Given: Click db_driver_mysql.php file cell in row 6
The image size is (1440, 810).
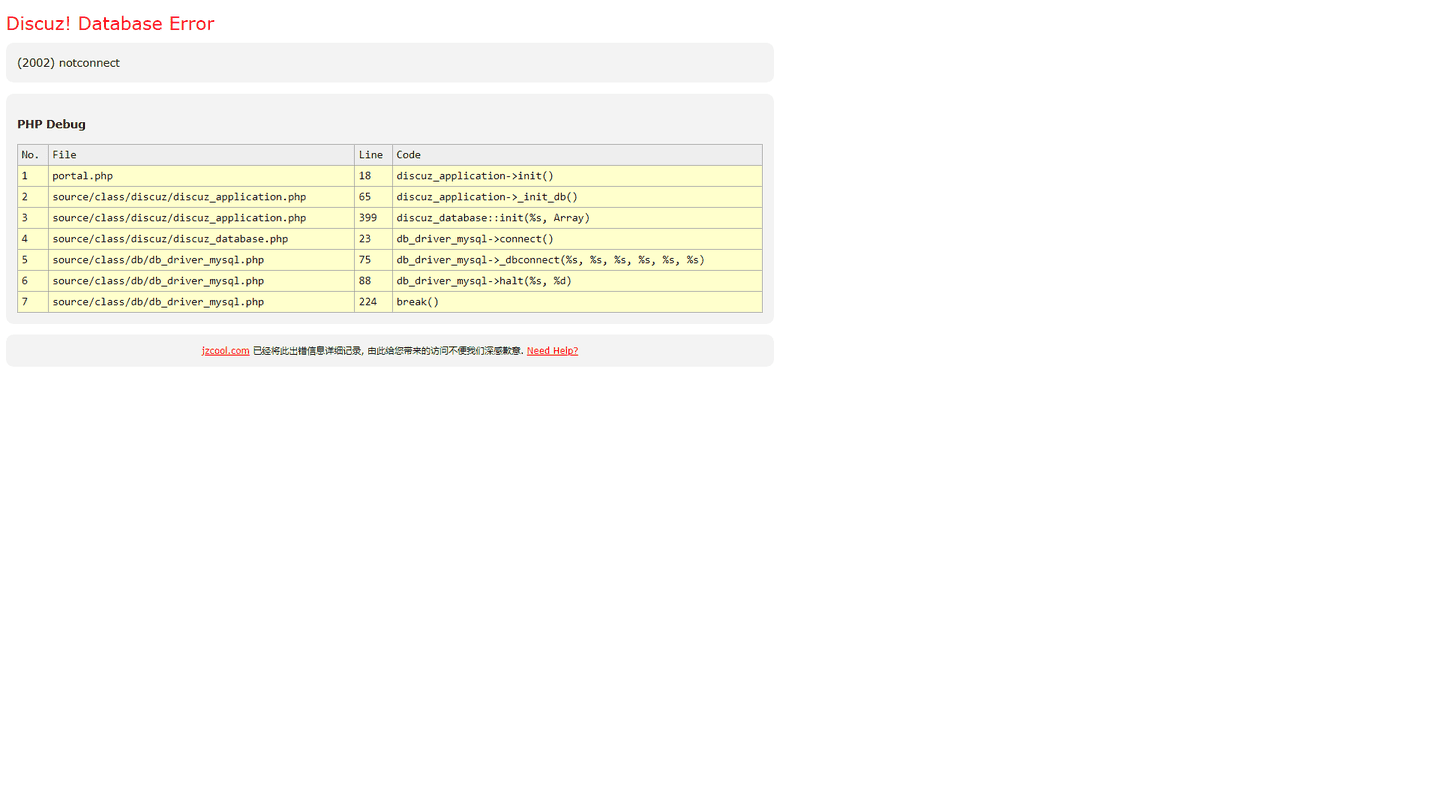Looking at the screenshot, I should (201, 281).
